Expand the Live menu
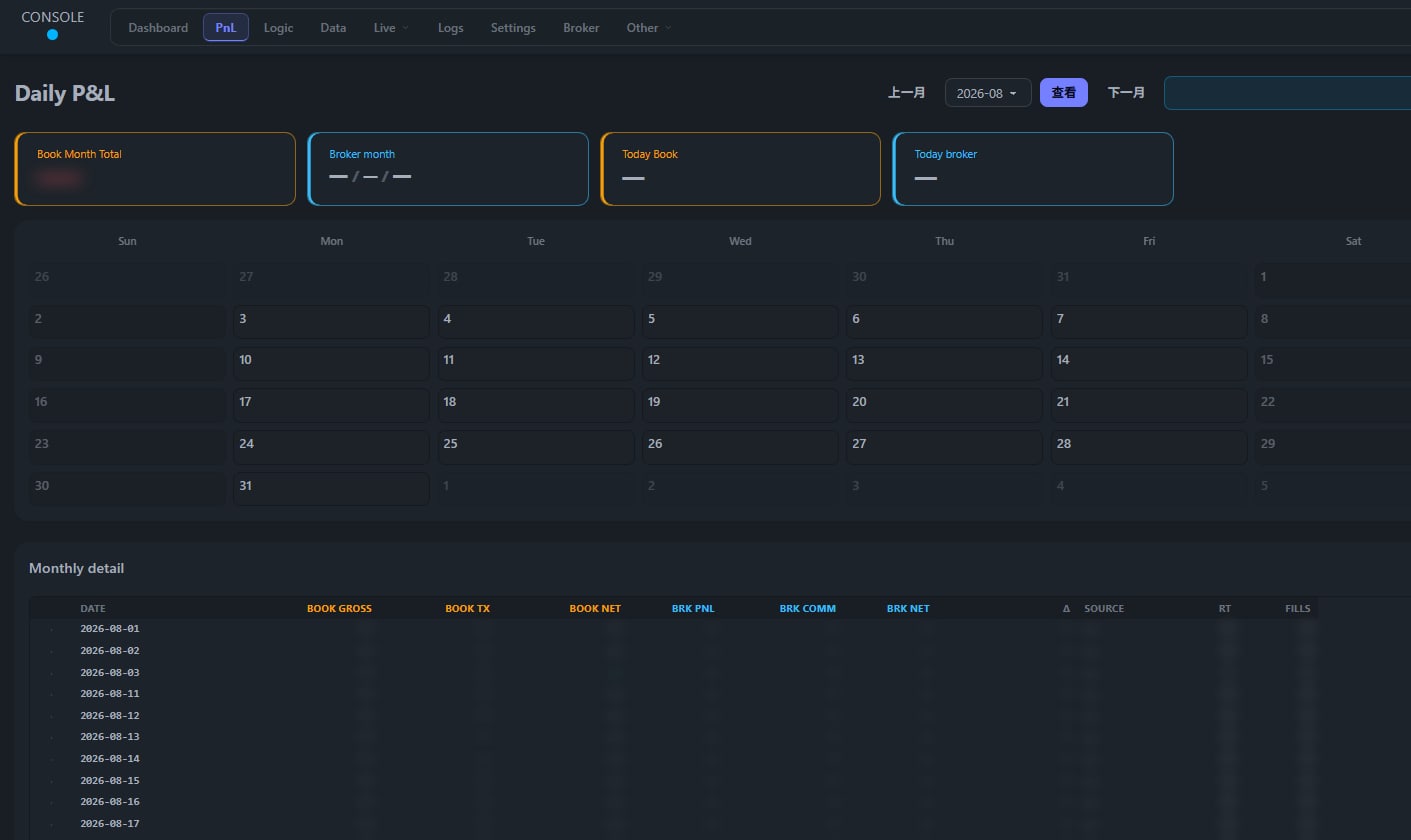Screen dimensions: 1411x840 (391, 28)
